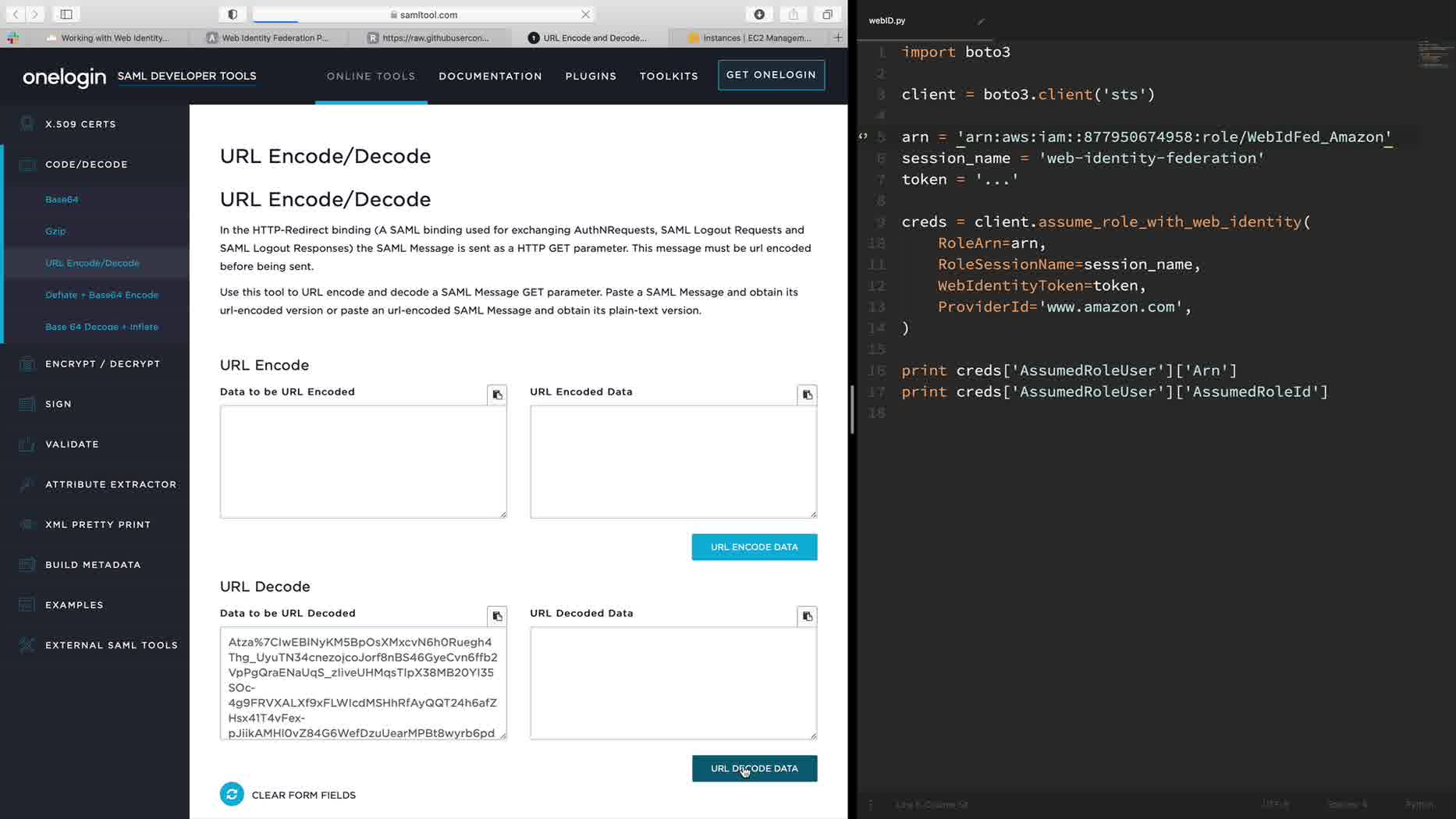This screenshot has width=1456, height=819.
Task: Click the Safari downloads icon
Action: pos(758,14)
